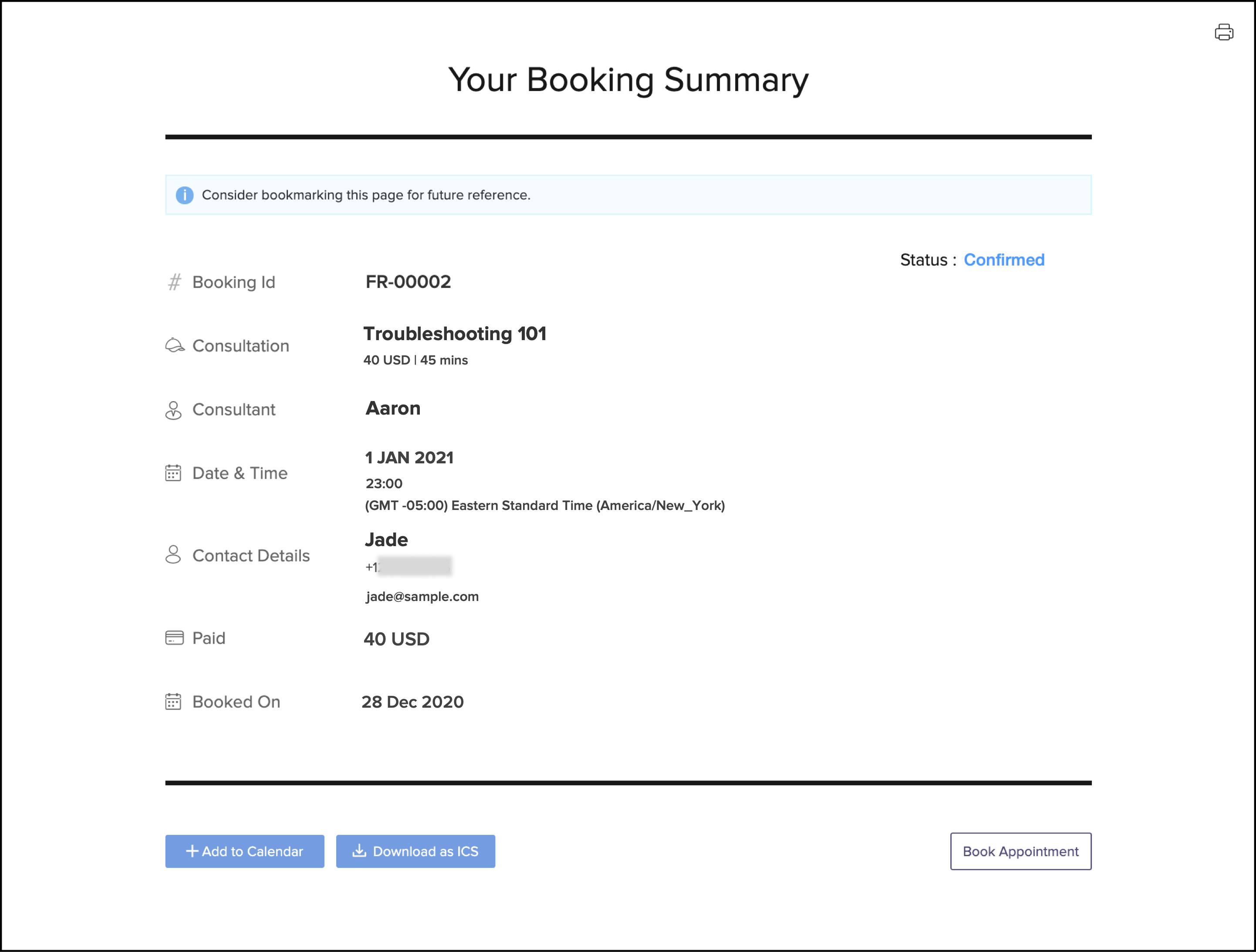Click the print icon at top right
This screenshot has width=1256, height=952.
tap(1224, 32)
